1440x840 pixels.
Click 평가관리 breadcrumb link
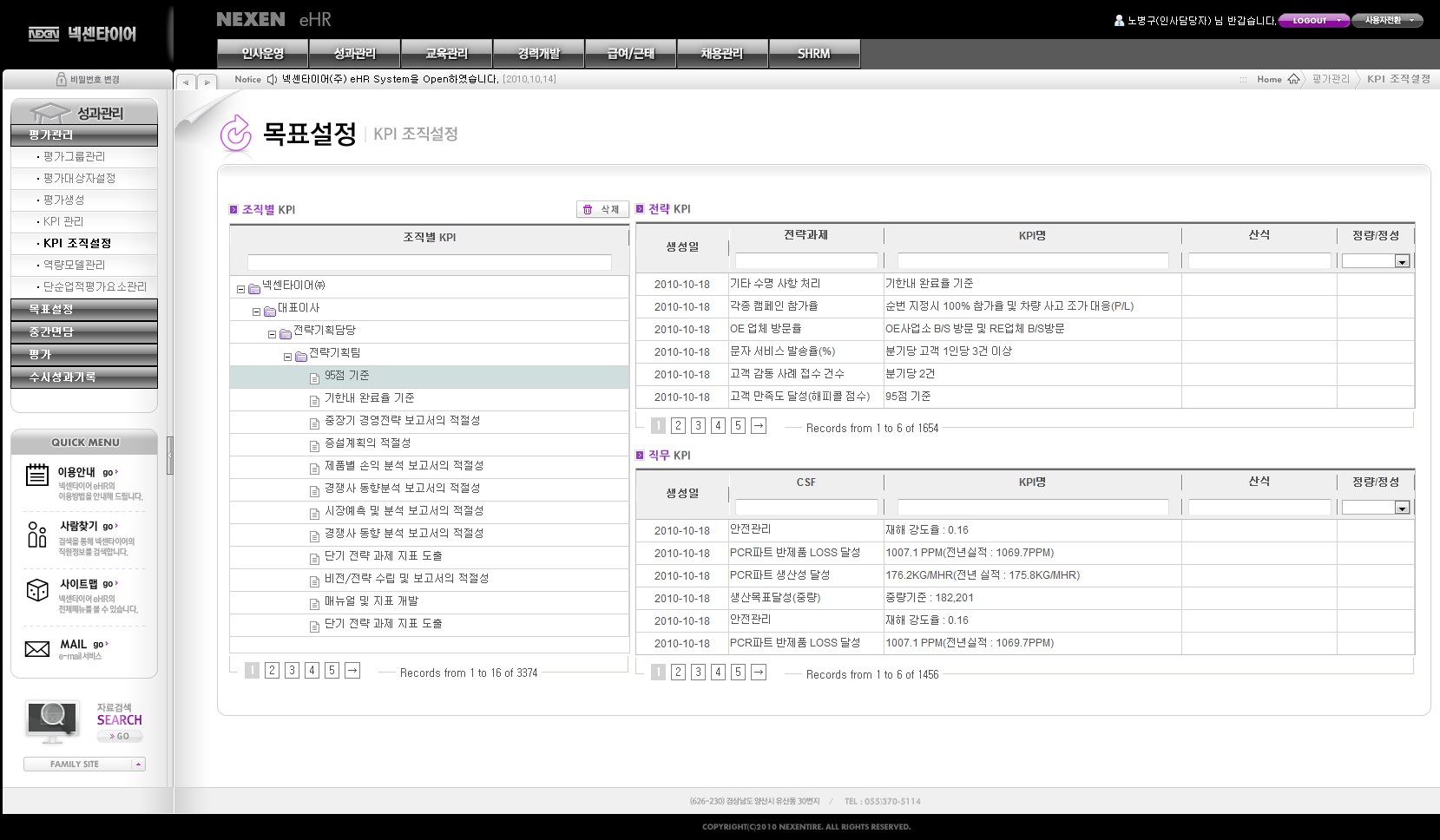pyautogui.click(x=1331, y=79)
